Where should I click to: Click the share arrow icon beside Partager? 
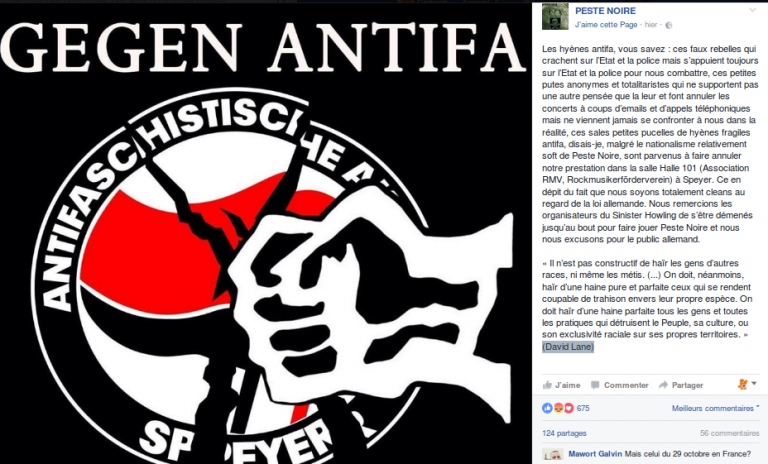663,385
